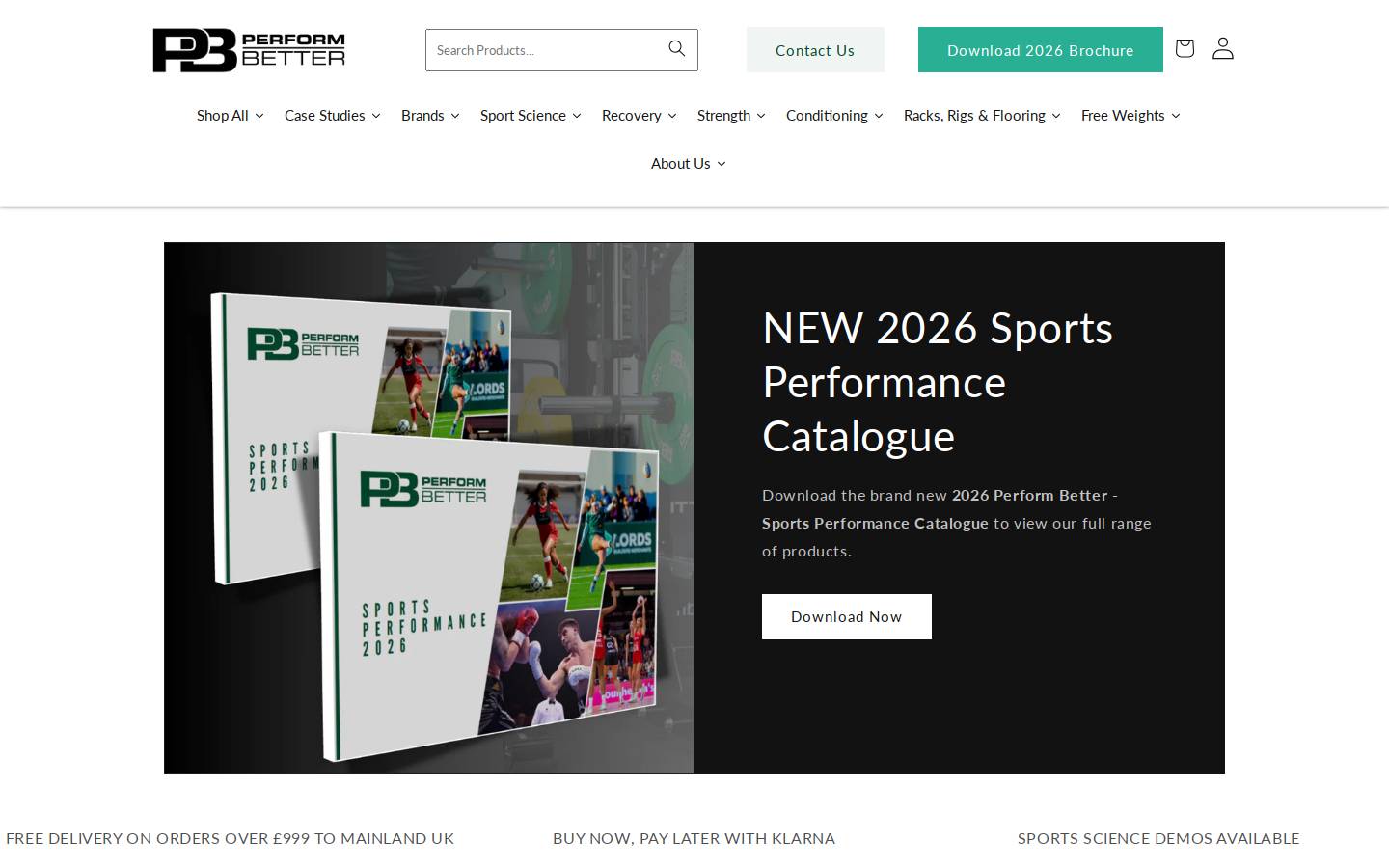Click Sports Science Demos Available text

pos(1158,839)
